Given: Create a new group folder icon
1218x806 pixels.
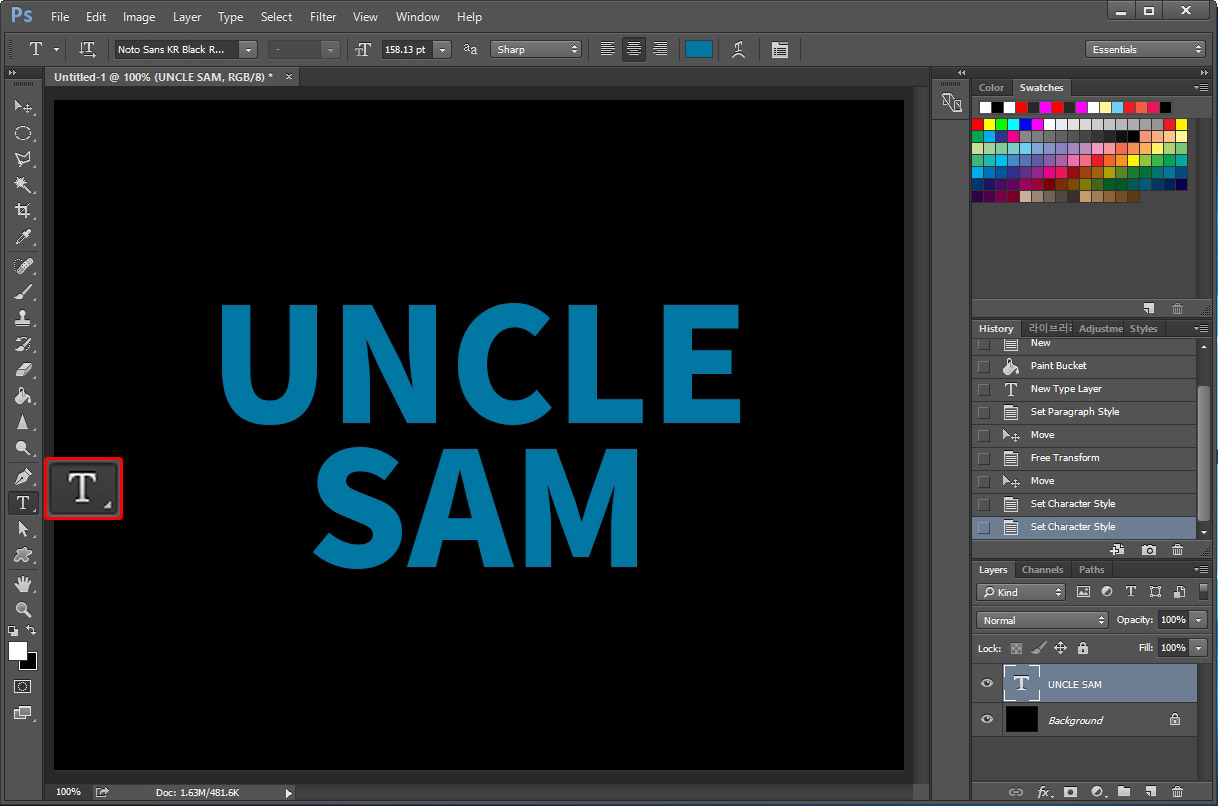Looking at the screenshot, I should [x=1124, y=792].
